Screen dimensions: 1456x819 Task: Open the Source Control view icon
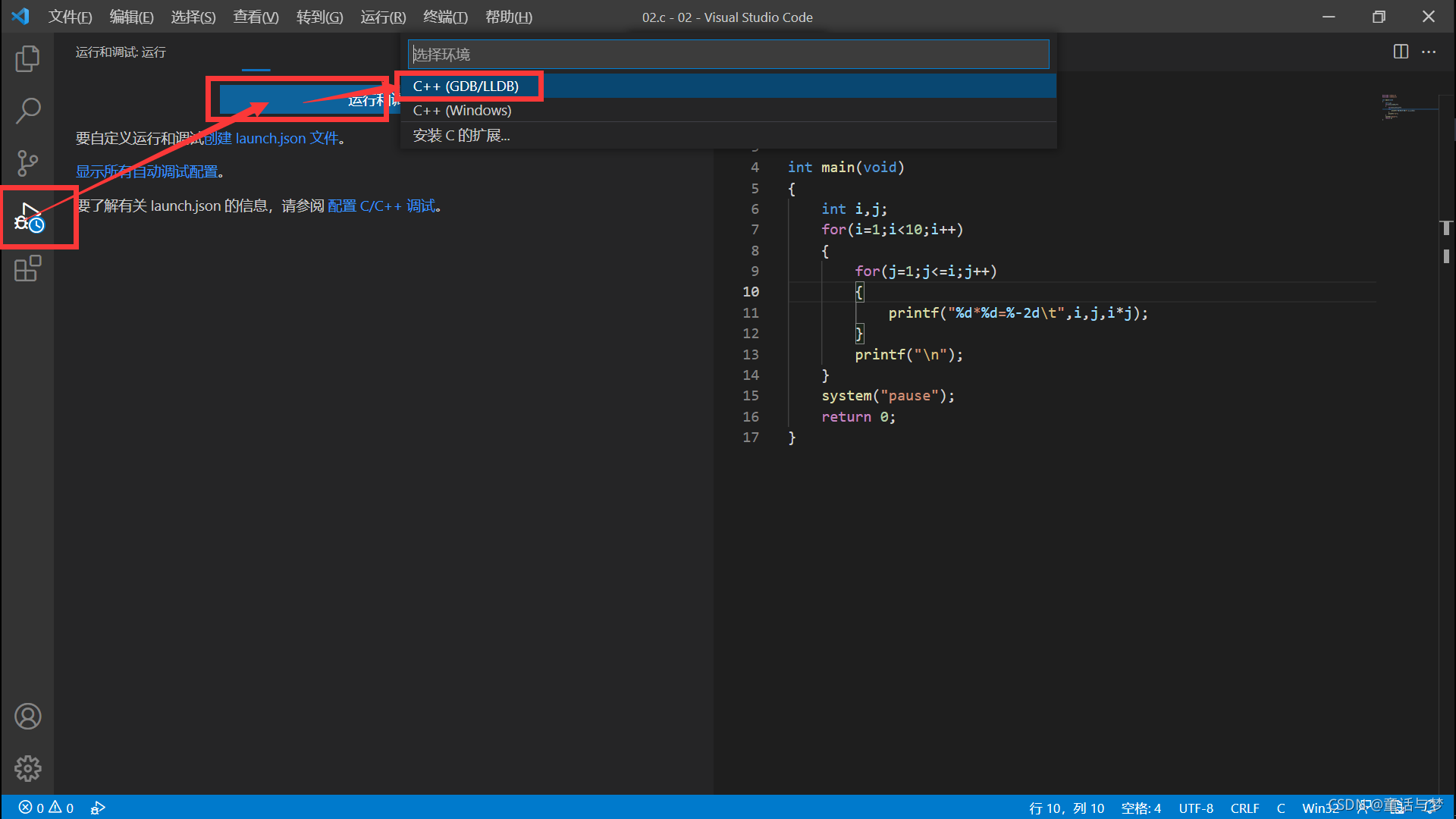click(27, 163)
